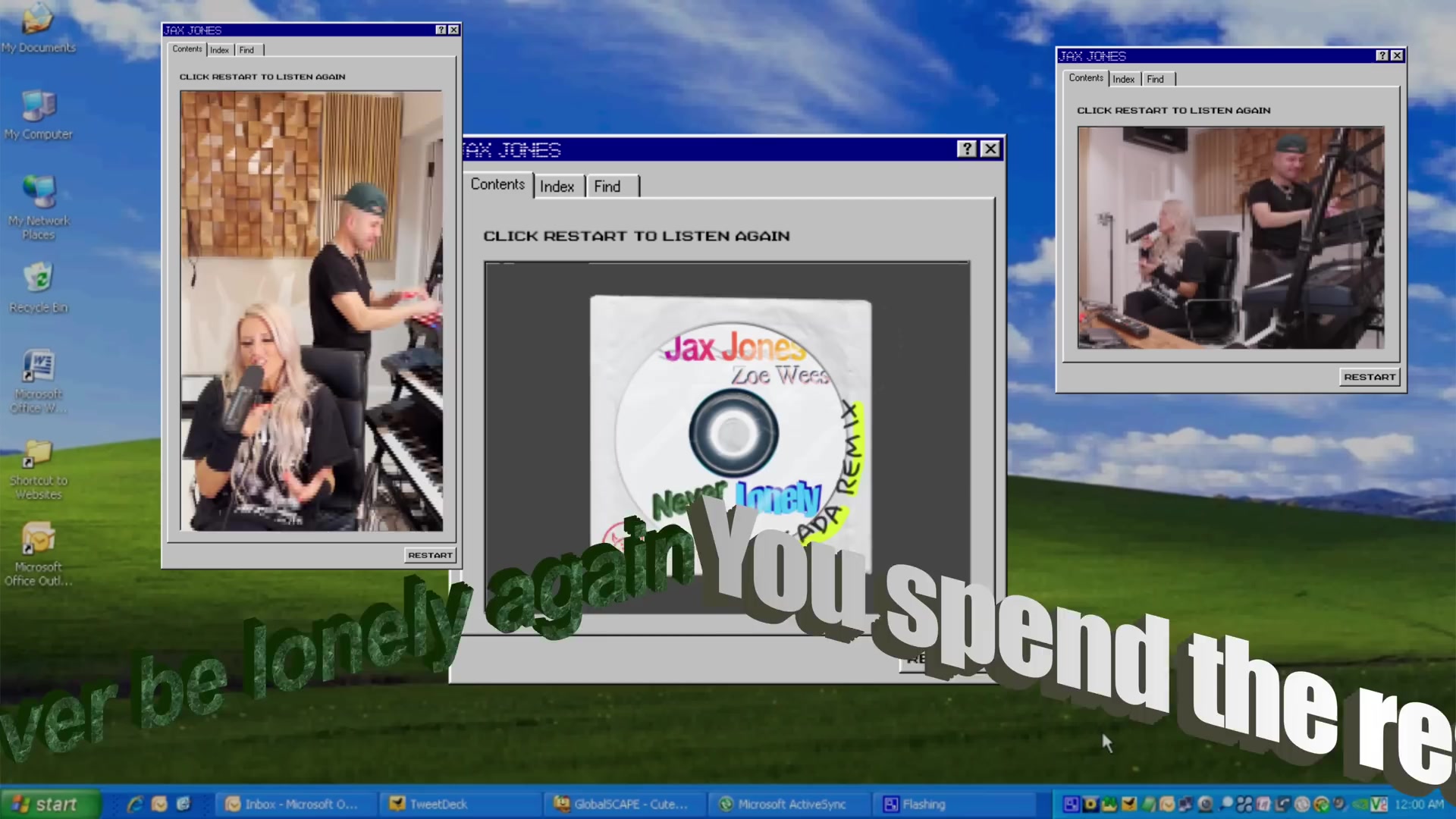Select Contents tab in right Jax Jones window

click(x=1086, y=78)
